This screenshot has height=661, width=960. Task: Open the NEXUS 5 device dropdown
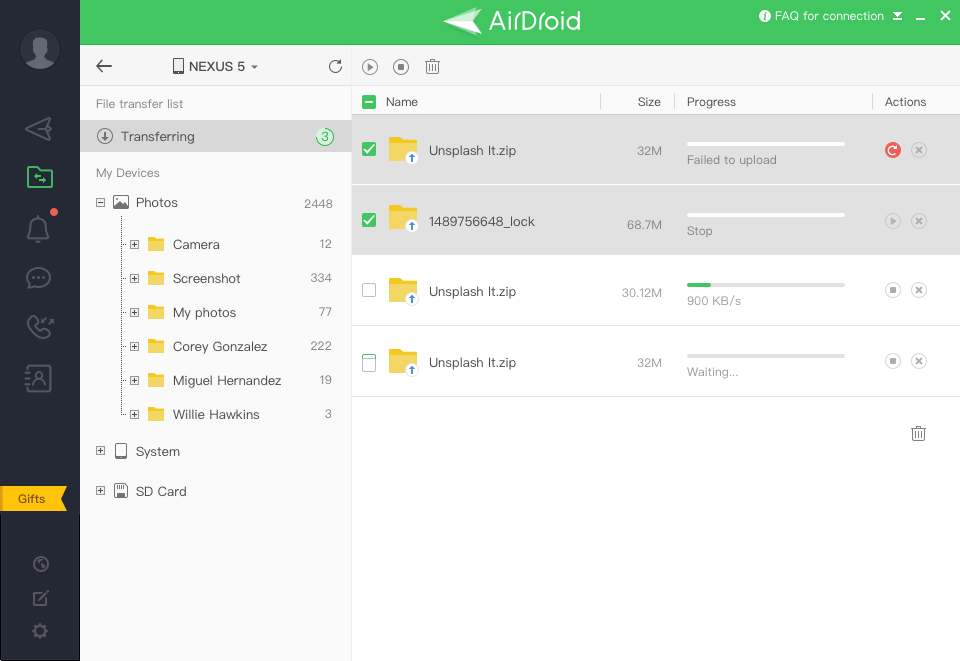(x=215, y=66)
